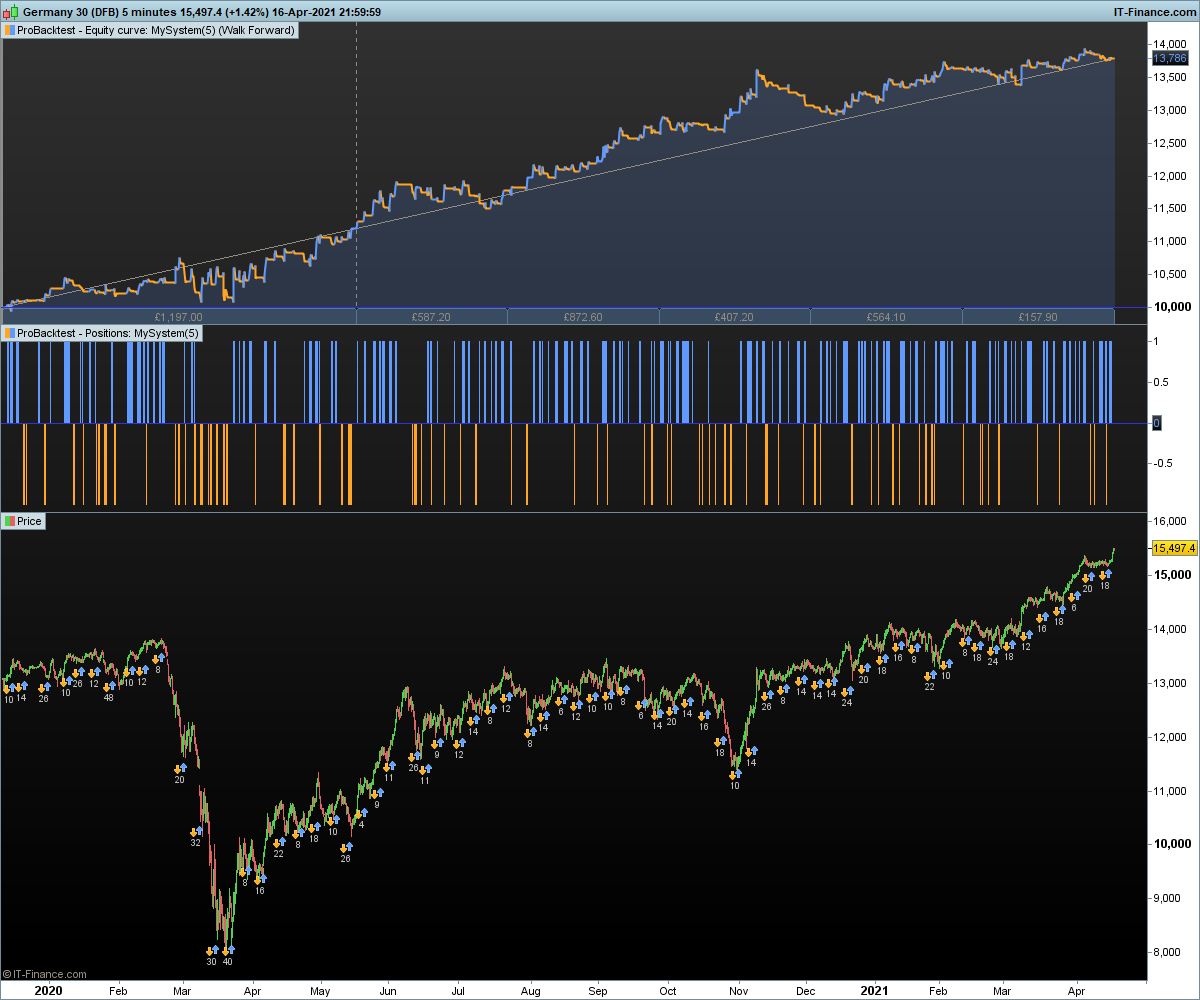The width and height of the screenshot is (1200, 1000).
Task: Select the walk-forward segment £564.10
Action: click(885, 316)
